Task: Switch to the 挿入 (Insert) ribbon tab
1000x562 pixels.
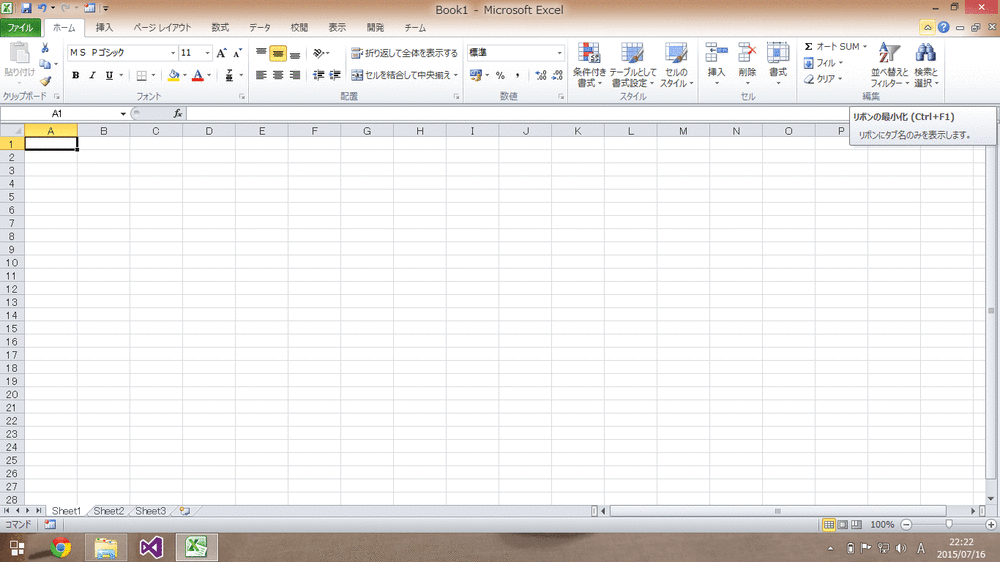Action: [104, 27]
